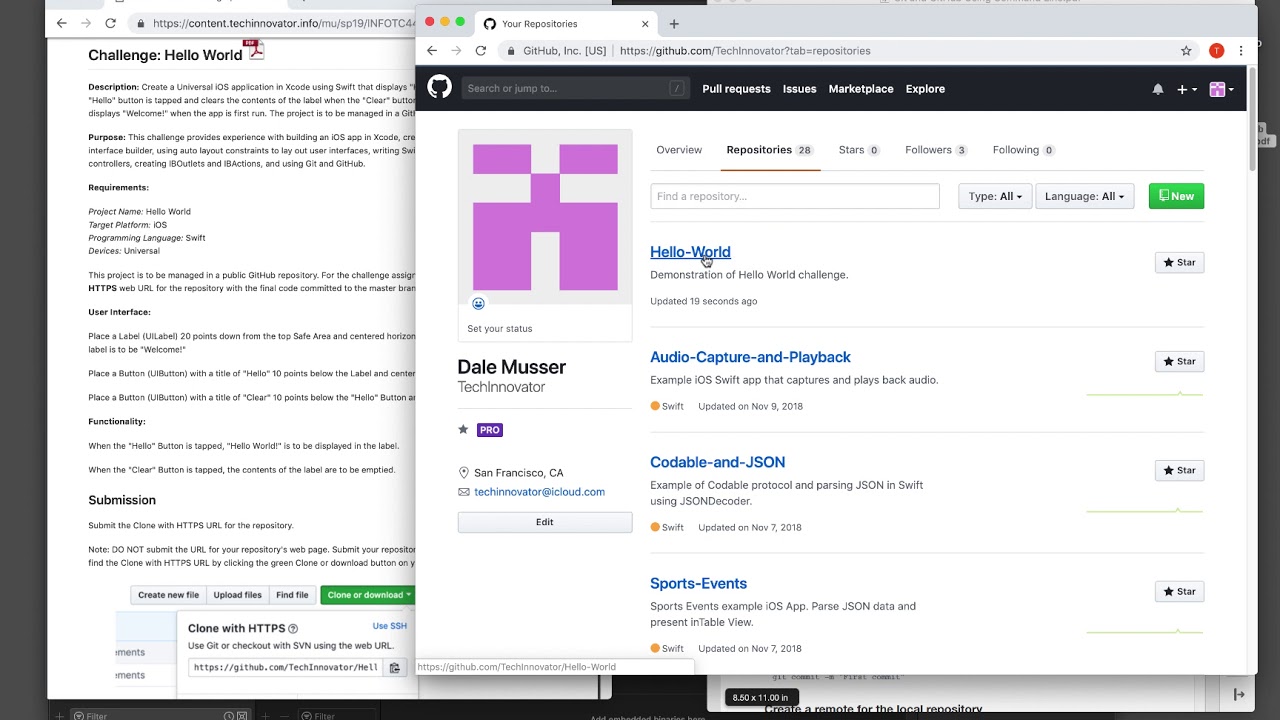Screen dimensions: 1280x720
Task: Open Explore in GitHub header
Action: (925, 89)
